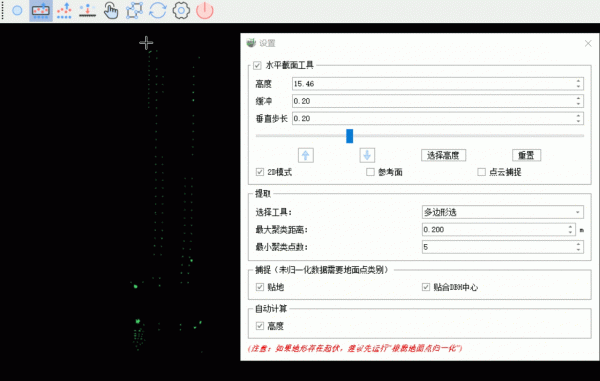Toggle the 贴合DBH中心 checkbox
The height and width of the screenshot is (381, 600).
[x=426, y=287]
